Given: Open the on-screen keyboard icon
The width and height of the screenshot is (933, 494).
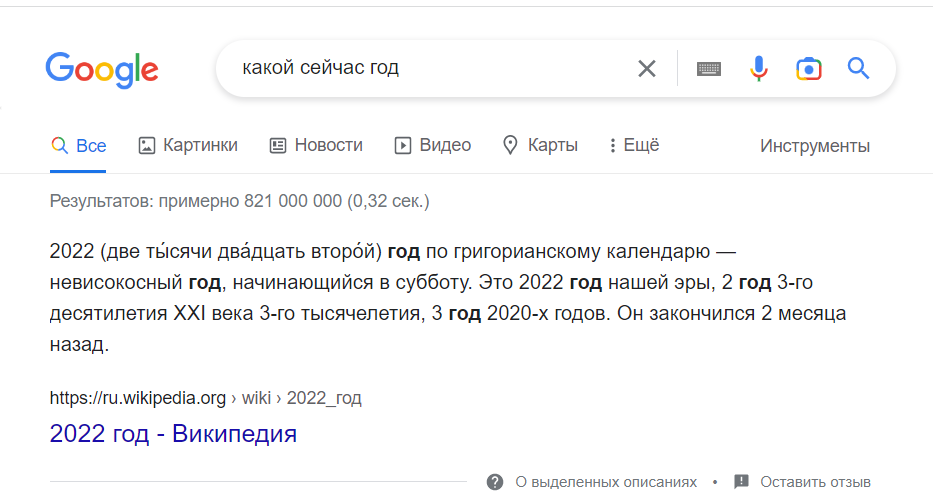Looking at the screenshot, I should tap(709, 69).
